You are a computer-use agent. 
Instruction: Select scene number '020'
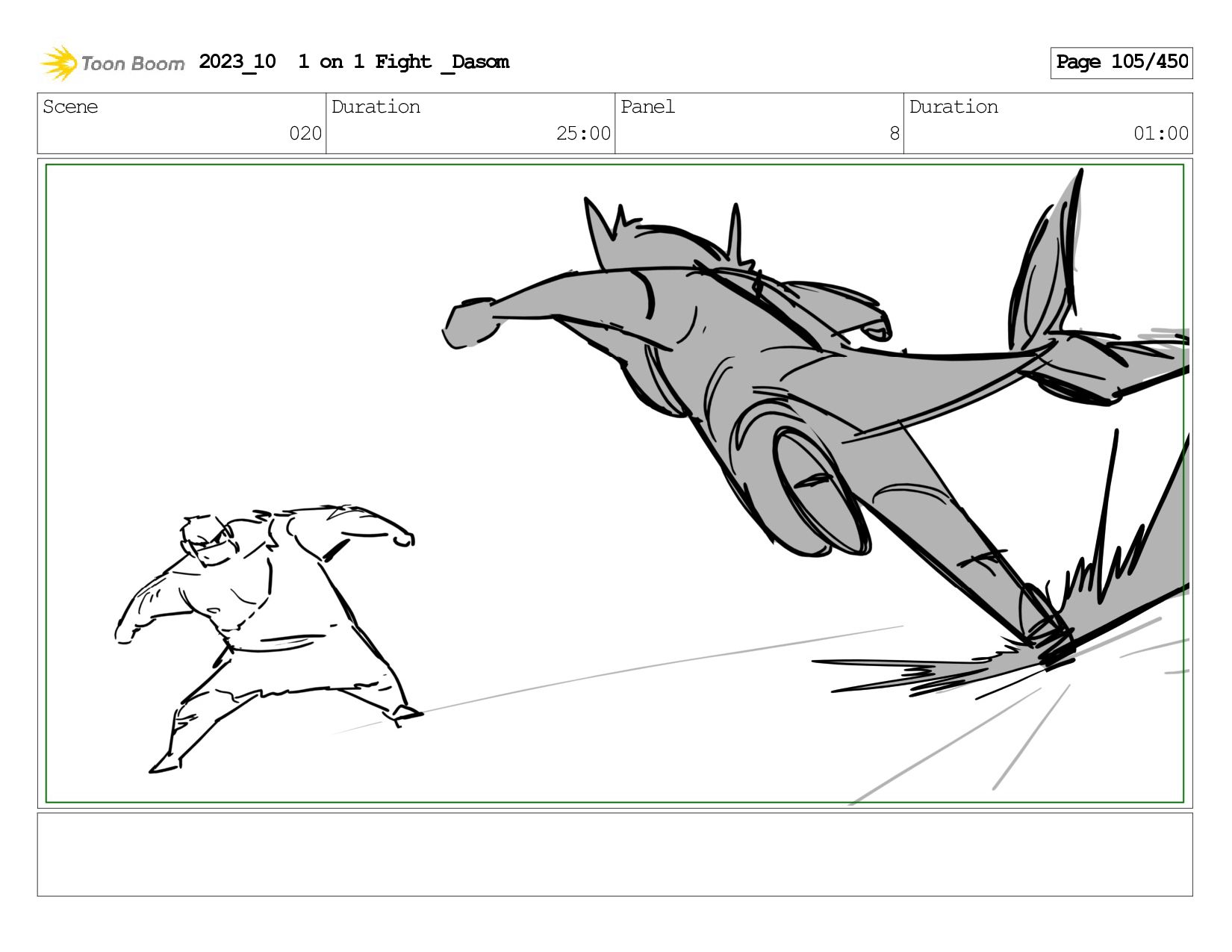tap(305, 134)
